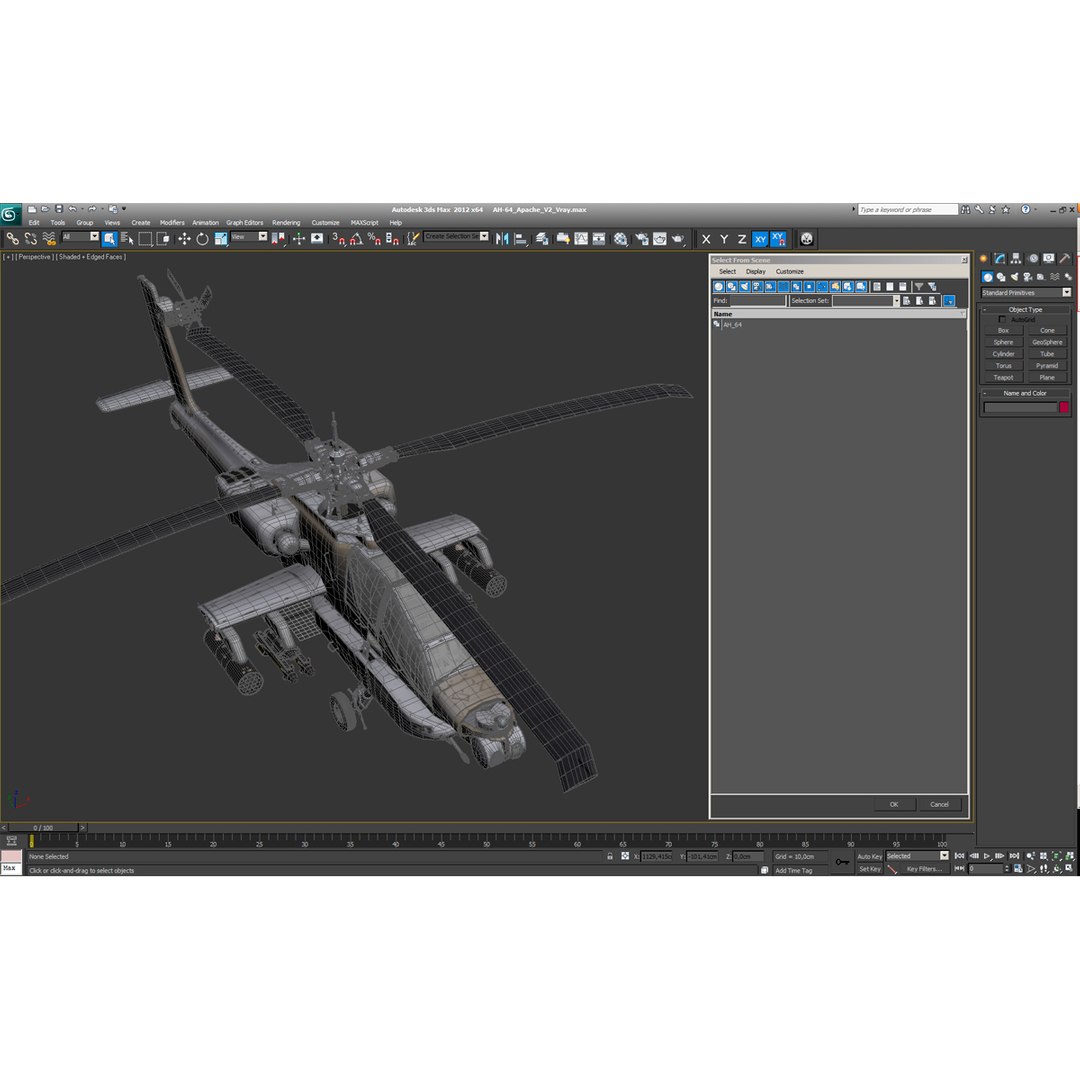Click the Auto Key button

tap(869, 856)
